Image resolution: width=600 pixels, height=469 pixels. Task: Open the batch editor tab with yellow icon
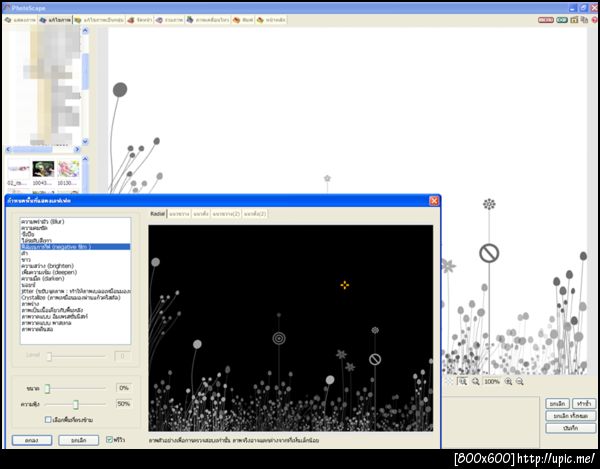coord(99,20)
